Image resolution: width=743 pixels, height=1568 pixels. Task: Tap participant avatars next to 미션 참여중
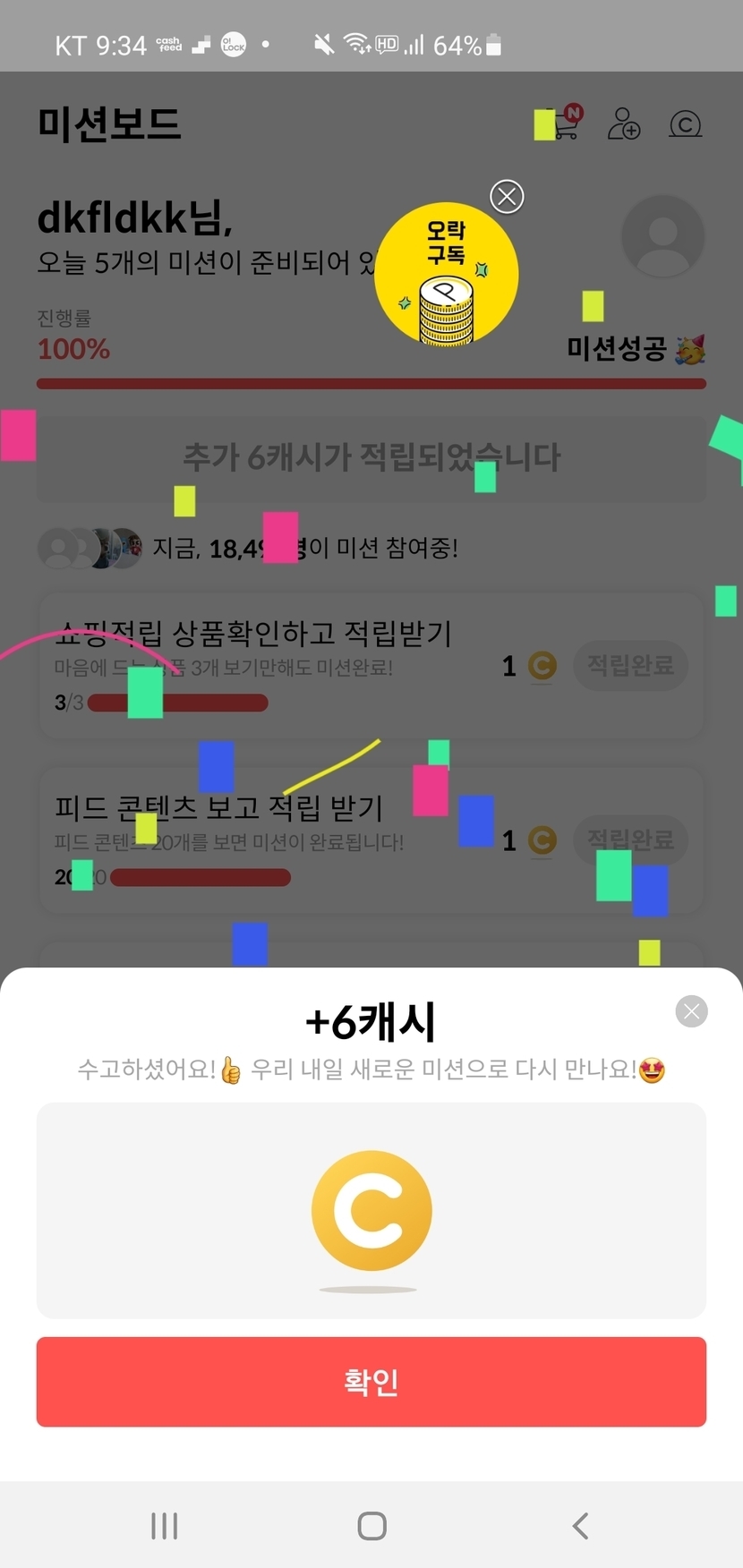[90, 548]
